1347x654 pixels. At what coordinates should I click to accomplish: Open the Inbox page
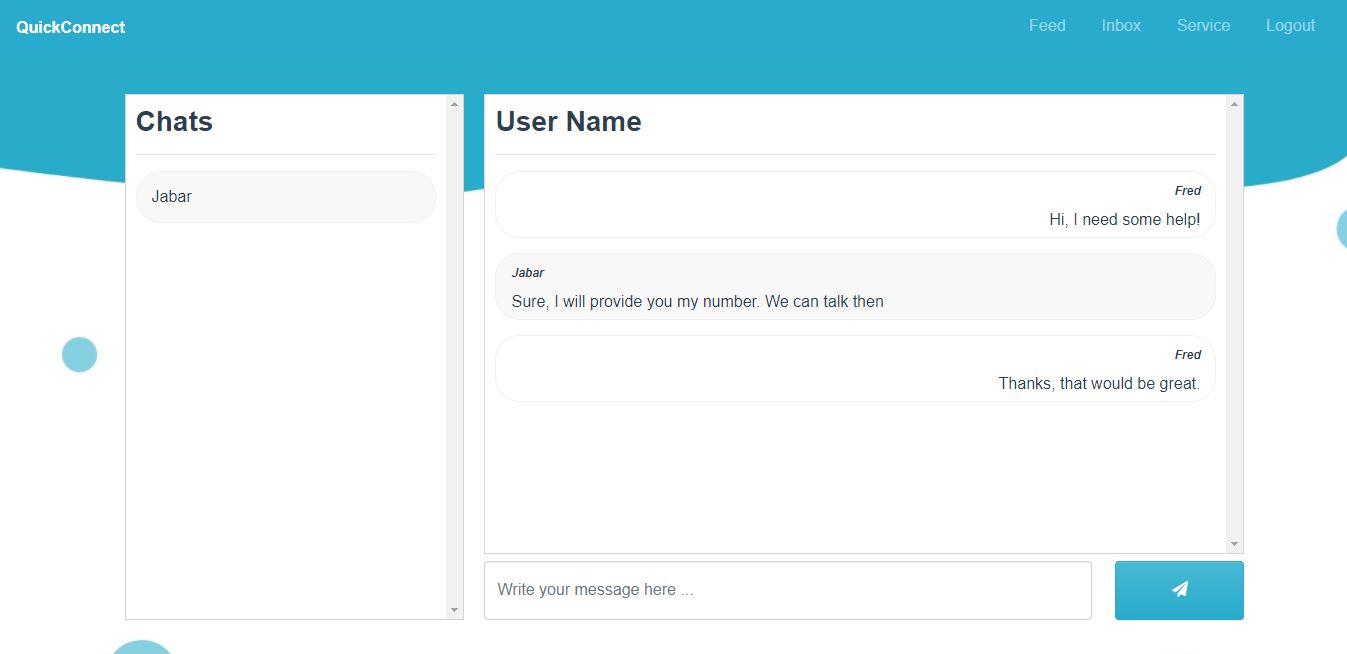tap(1121, 26)
